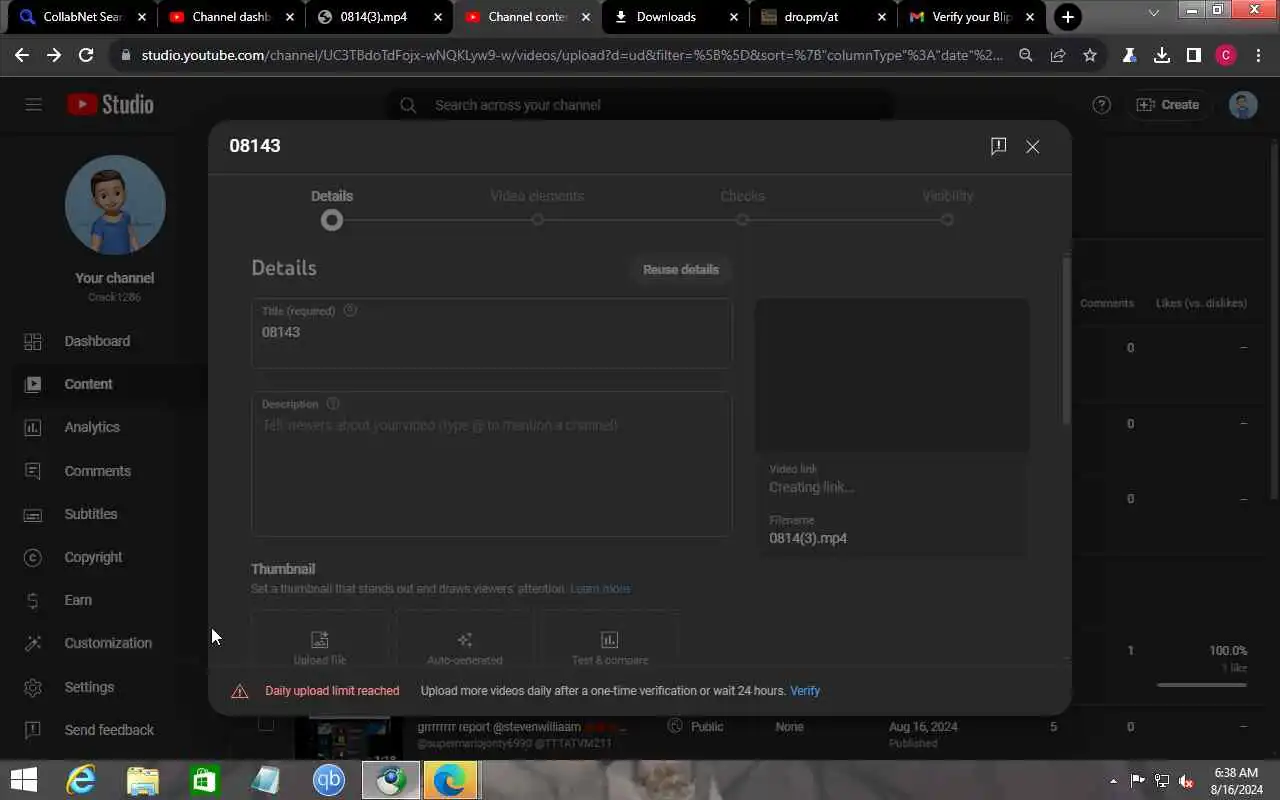
Task: Click the Comments sidebar icon
Action: [33, 471]
